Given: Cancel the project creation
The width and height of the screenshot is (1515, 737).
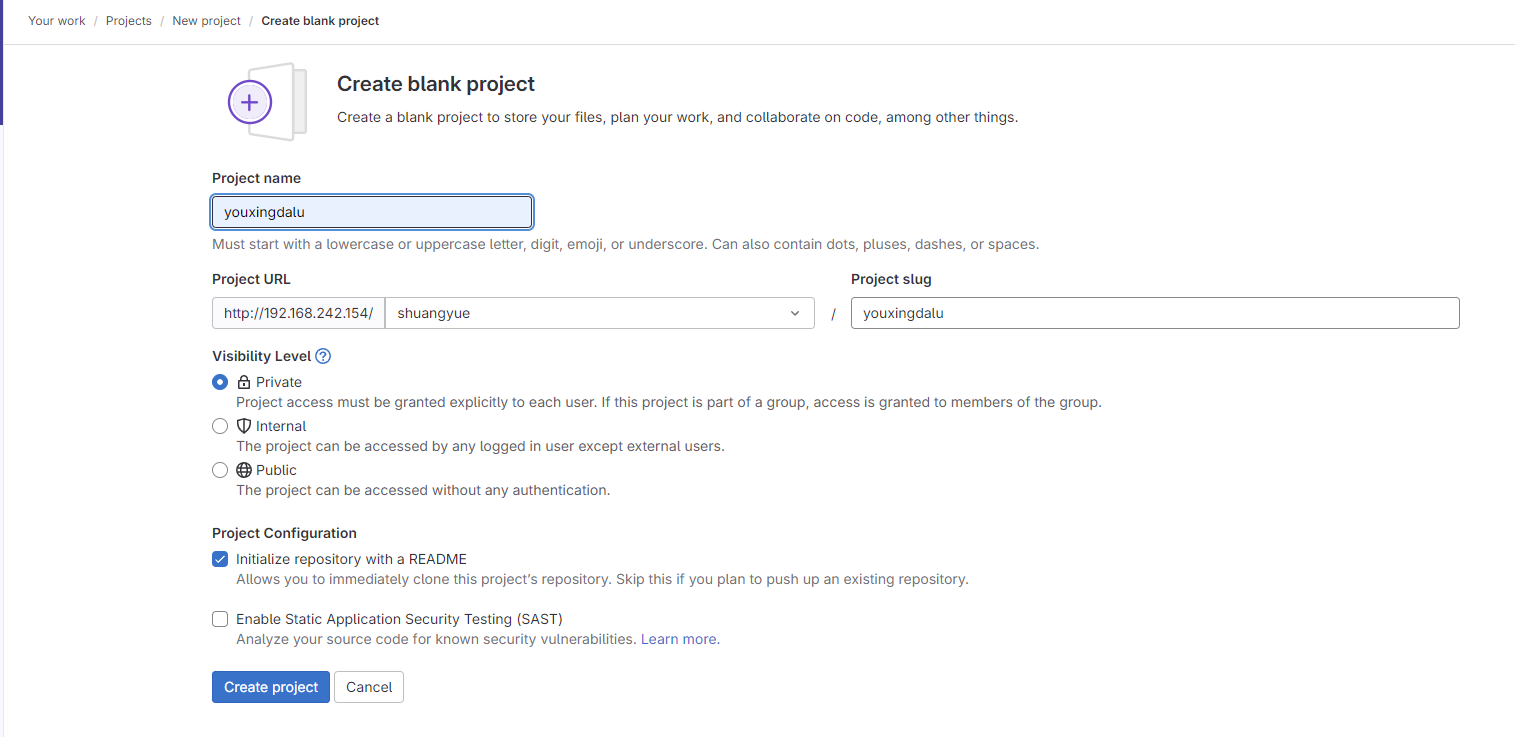Looking at the screenshot, I should [x=369, y=687].
